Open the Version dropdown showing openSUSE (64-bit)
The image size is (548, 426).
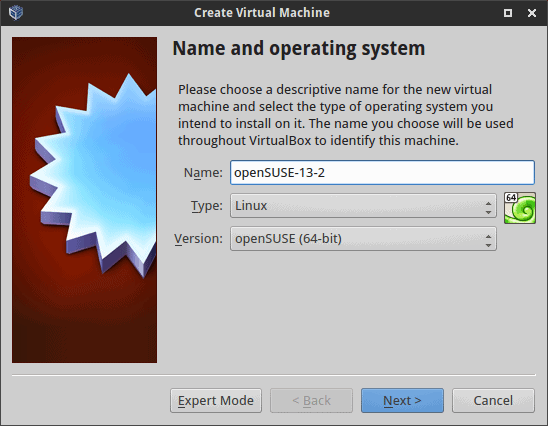(x=363, y=239)
